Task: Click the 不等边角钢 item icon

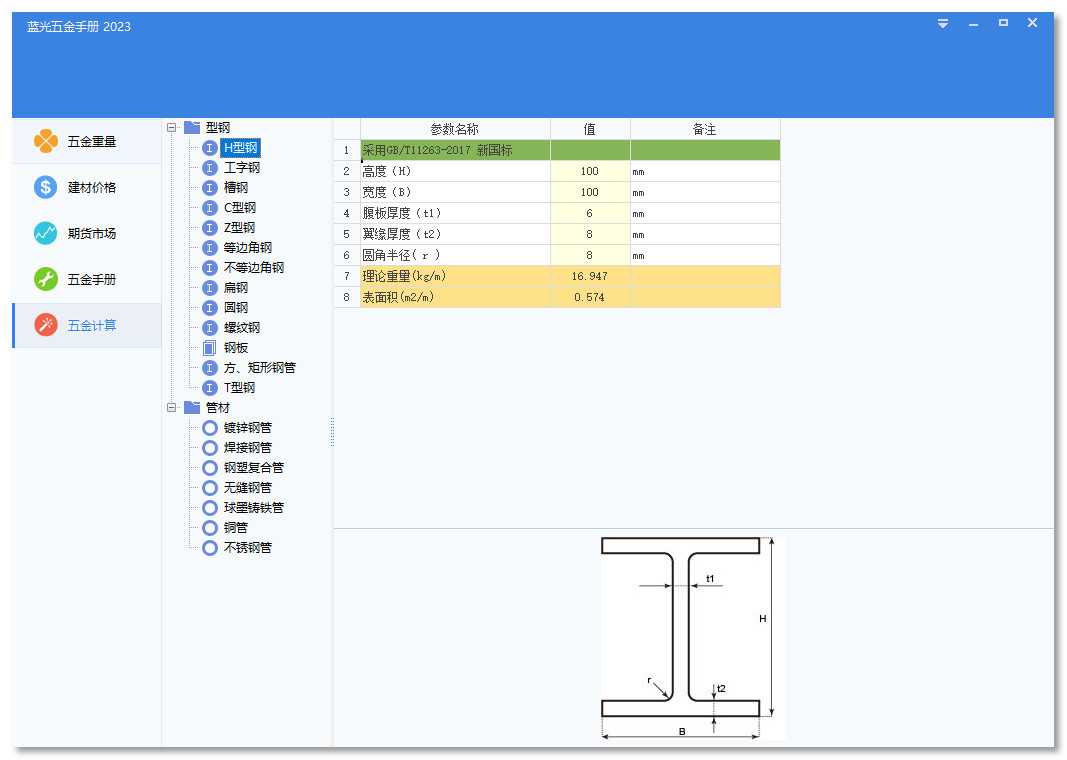Action: 210,267
